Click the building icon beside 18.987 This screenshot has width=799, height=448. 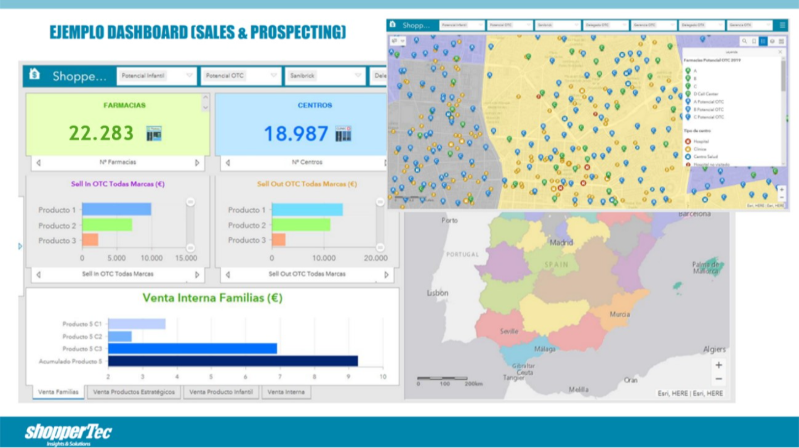[x=343, y=133]
